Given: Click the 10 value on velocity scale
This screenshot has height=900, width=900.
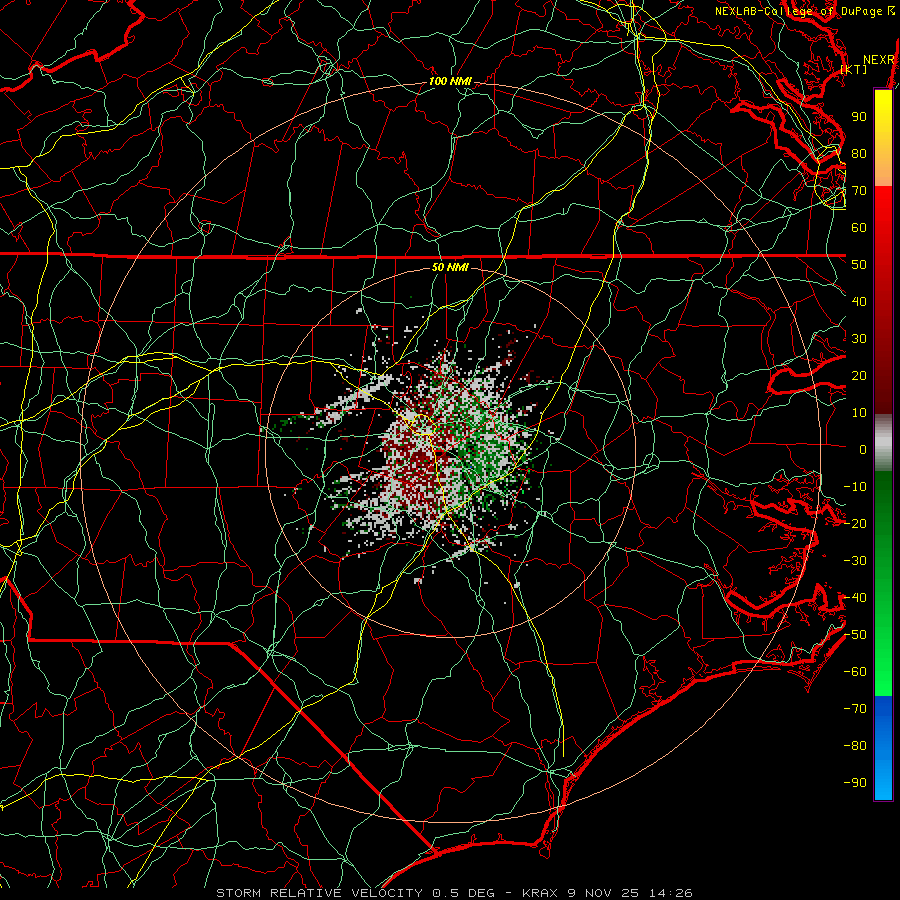Looking at the screenshot, I should (x=859, y=413).
